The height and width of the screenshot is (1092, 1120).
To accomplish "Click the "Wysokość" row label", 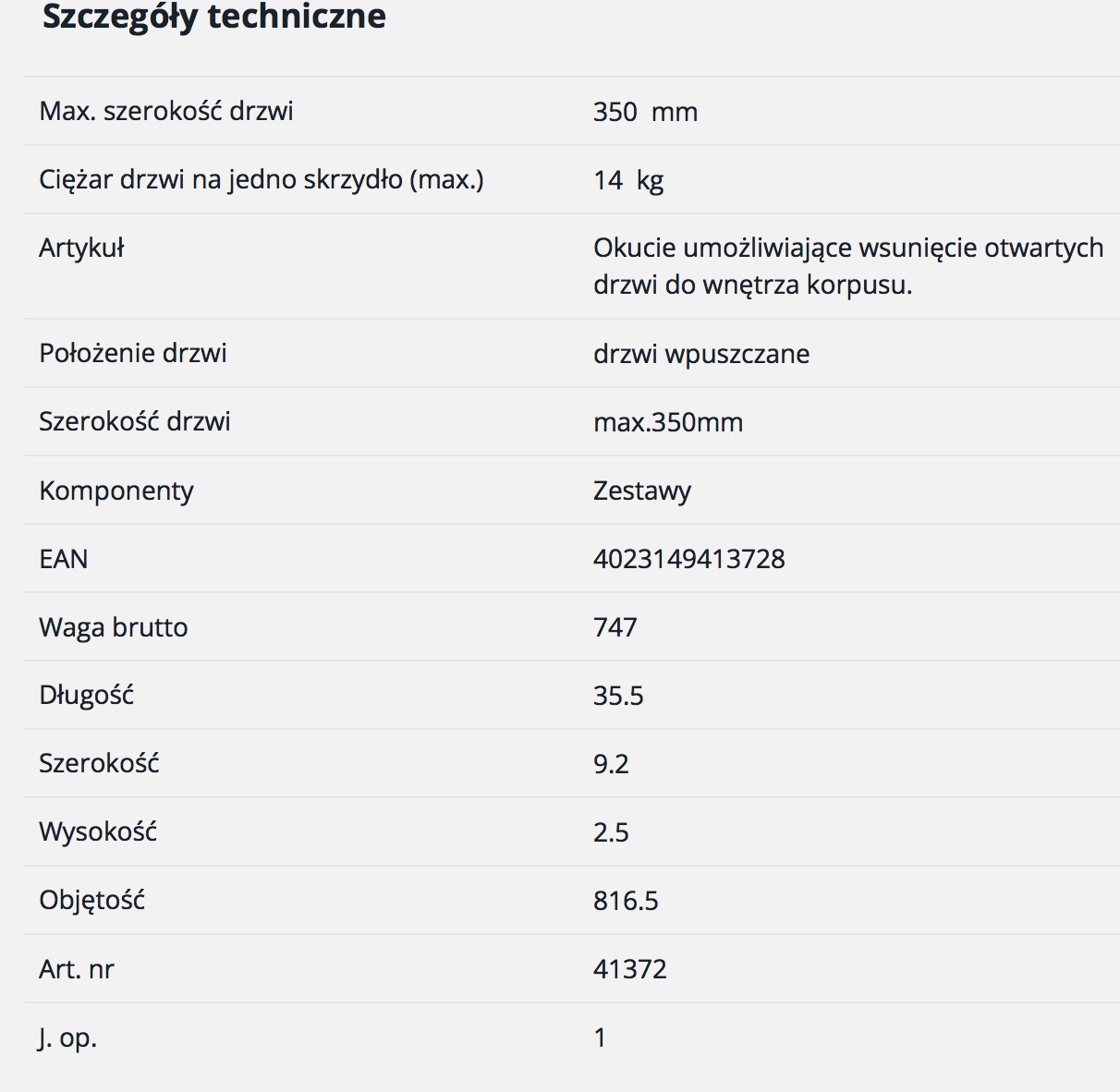I will coord(98,831).
